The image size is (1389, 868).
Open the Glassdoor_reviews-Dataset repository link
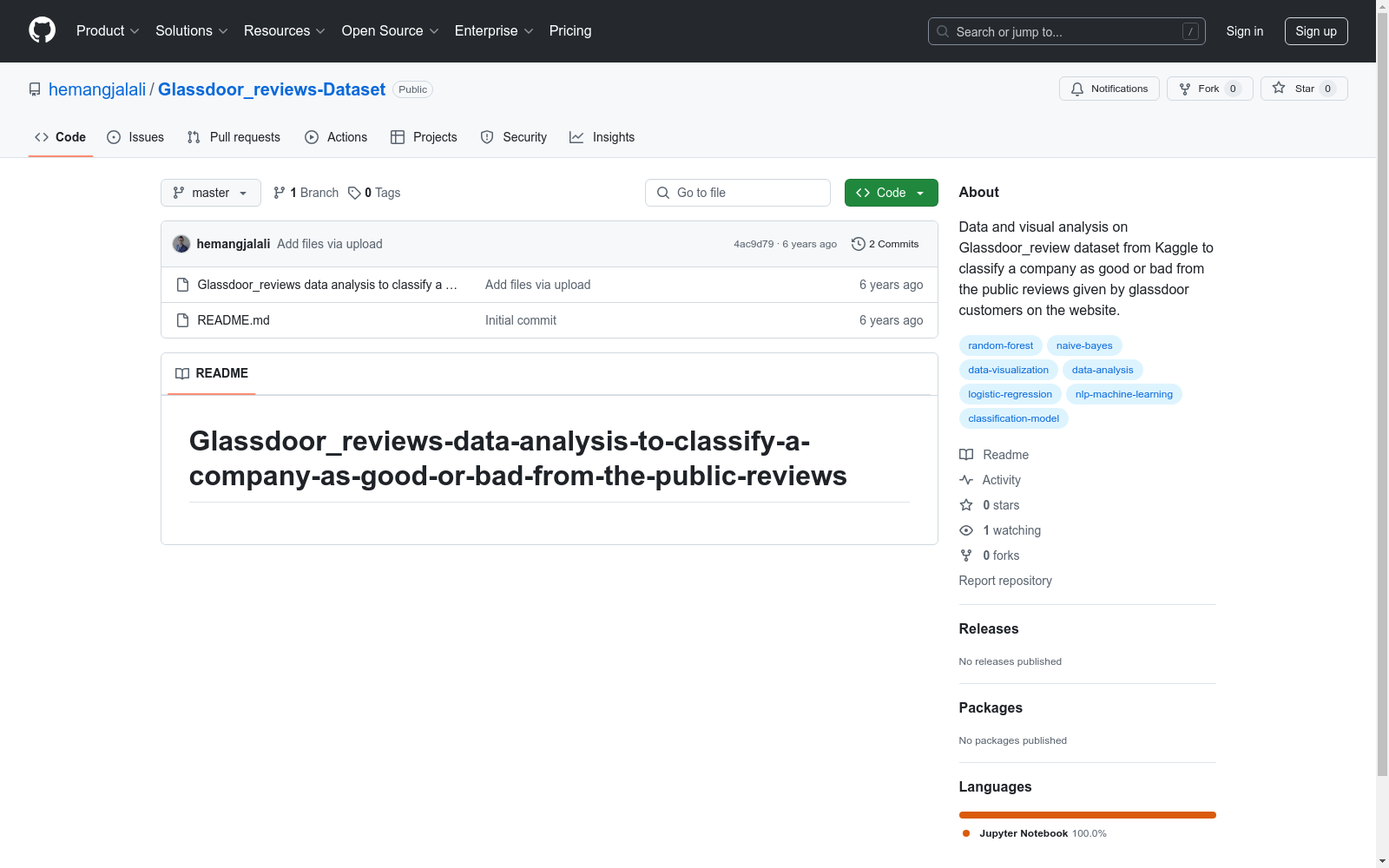tap(272, 89)
